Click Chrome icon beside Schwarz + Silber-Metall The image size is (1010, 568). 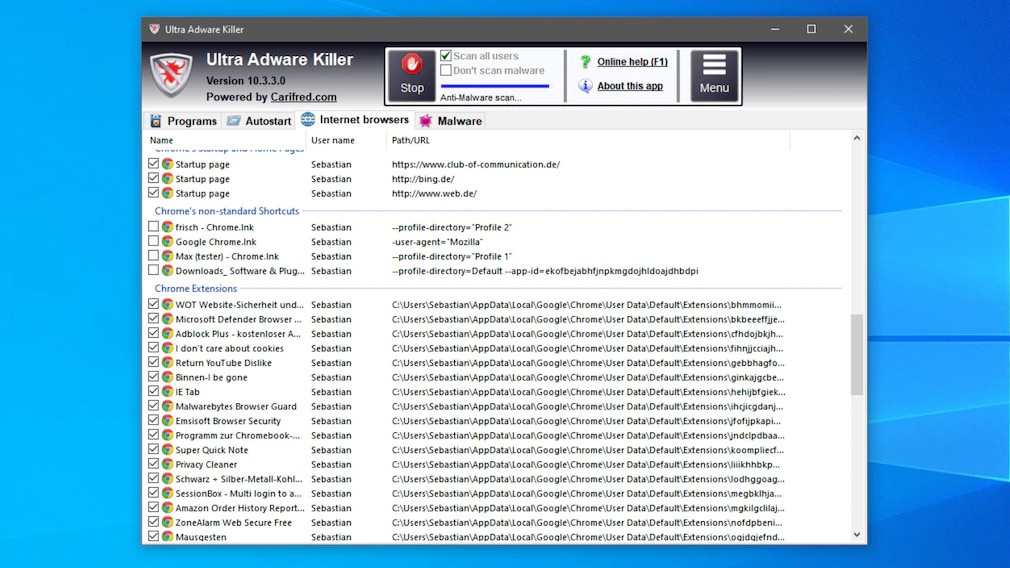click(x=167, y=478)
